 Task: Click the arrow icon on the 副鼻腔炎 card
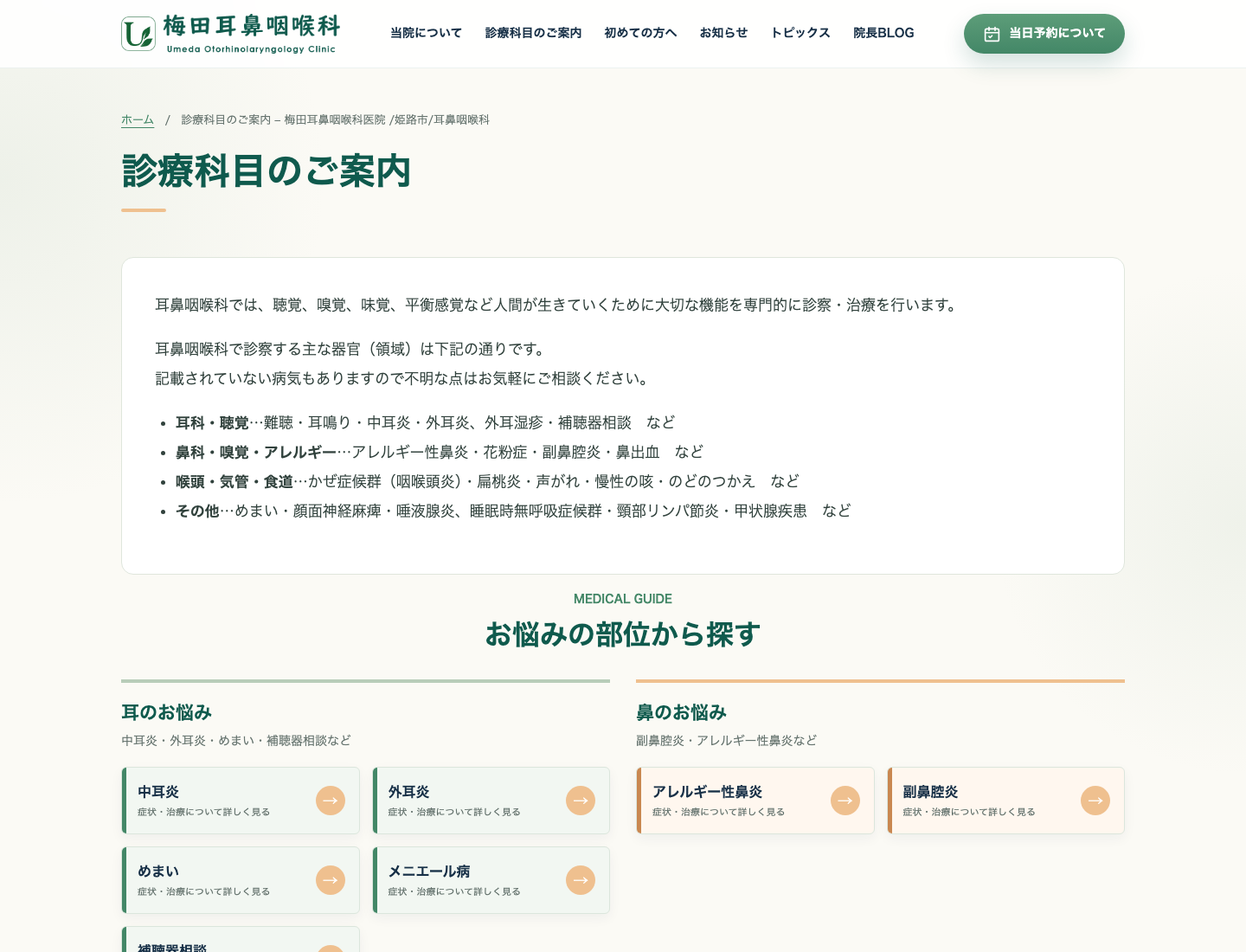click(1095, 801)
